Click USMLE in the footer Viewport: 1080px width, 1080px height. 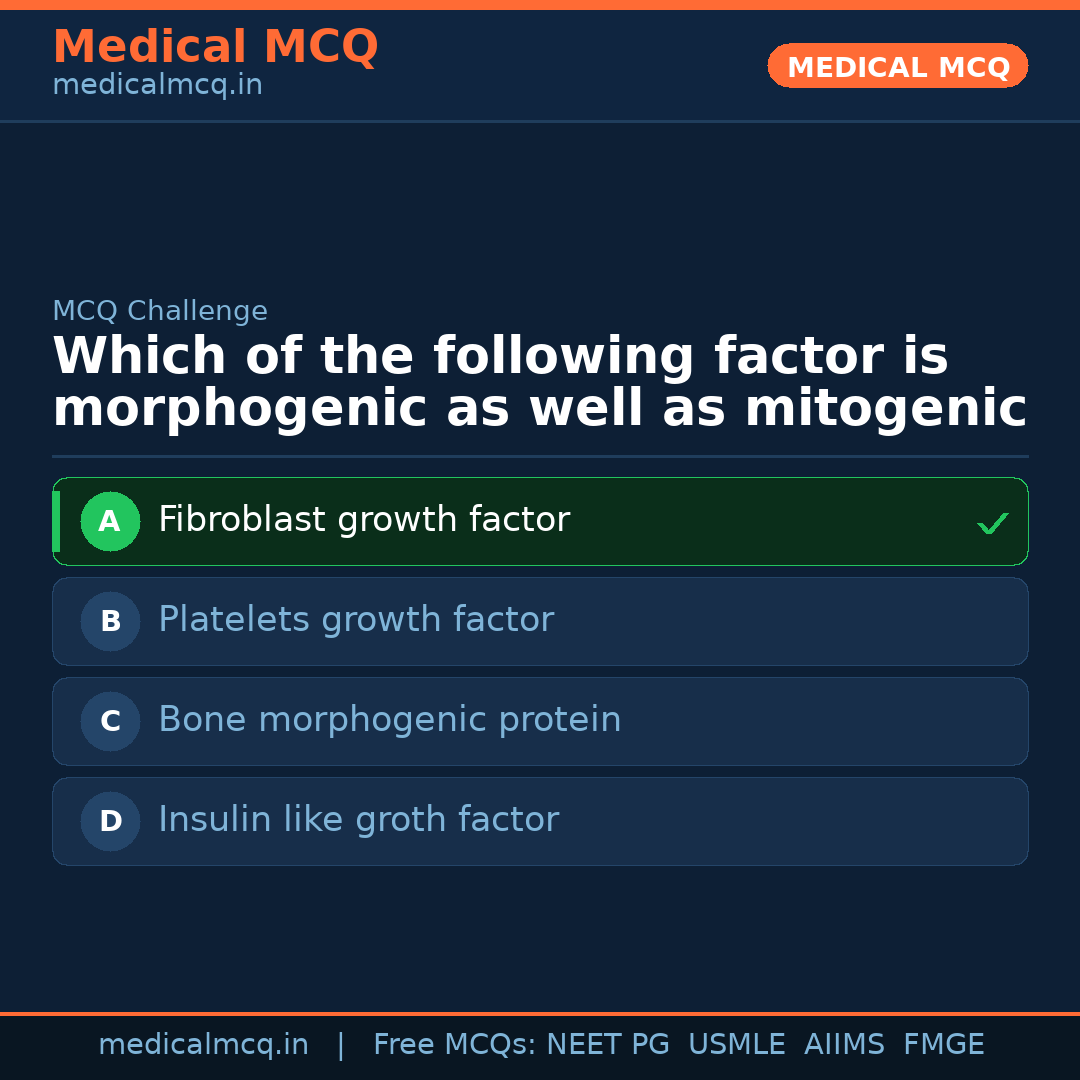tap(736, 1045)
